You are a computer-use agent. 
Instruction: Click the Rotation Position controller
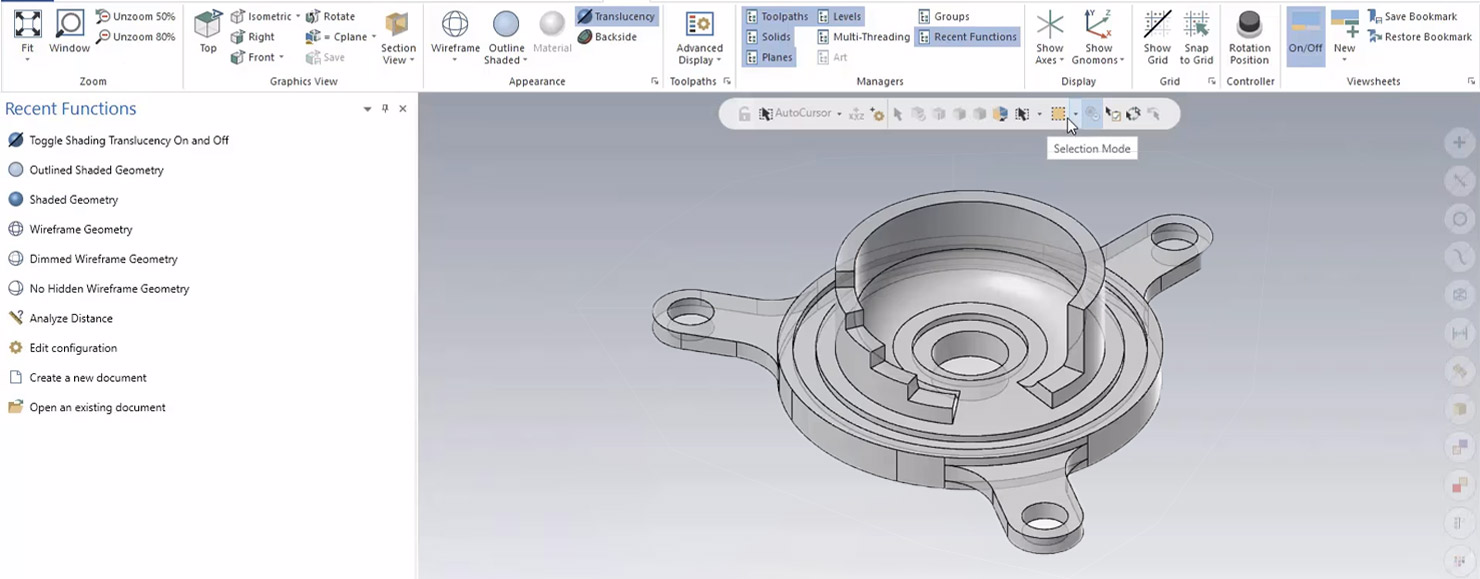pos(1249,25)
